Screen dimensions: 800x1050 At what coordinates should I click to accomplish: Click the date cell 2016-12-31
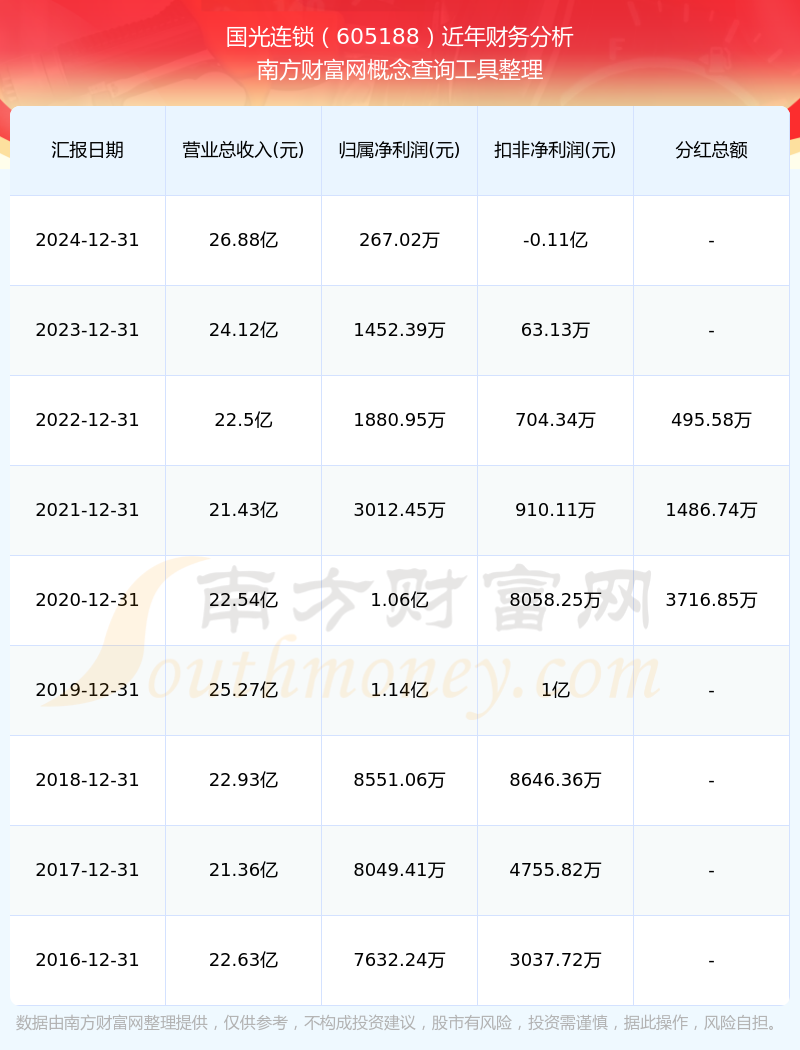click(x=88, y=960)
